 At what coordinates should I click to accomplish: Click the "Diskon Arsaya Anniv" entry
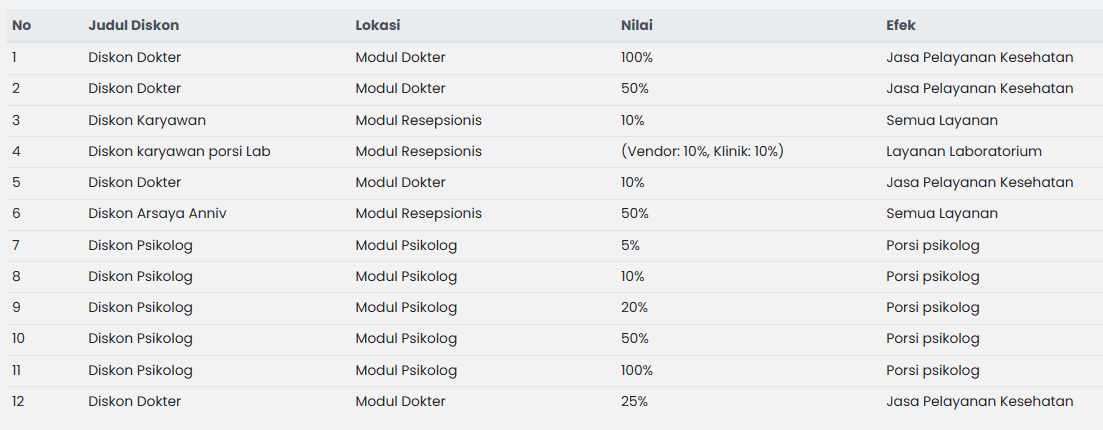pos(157,213)
